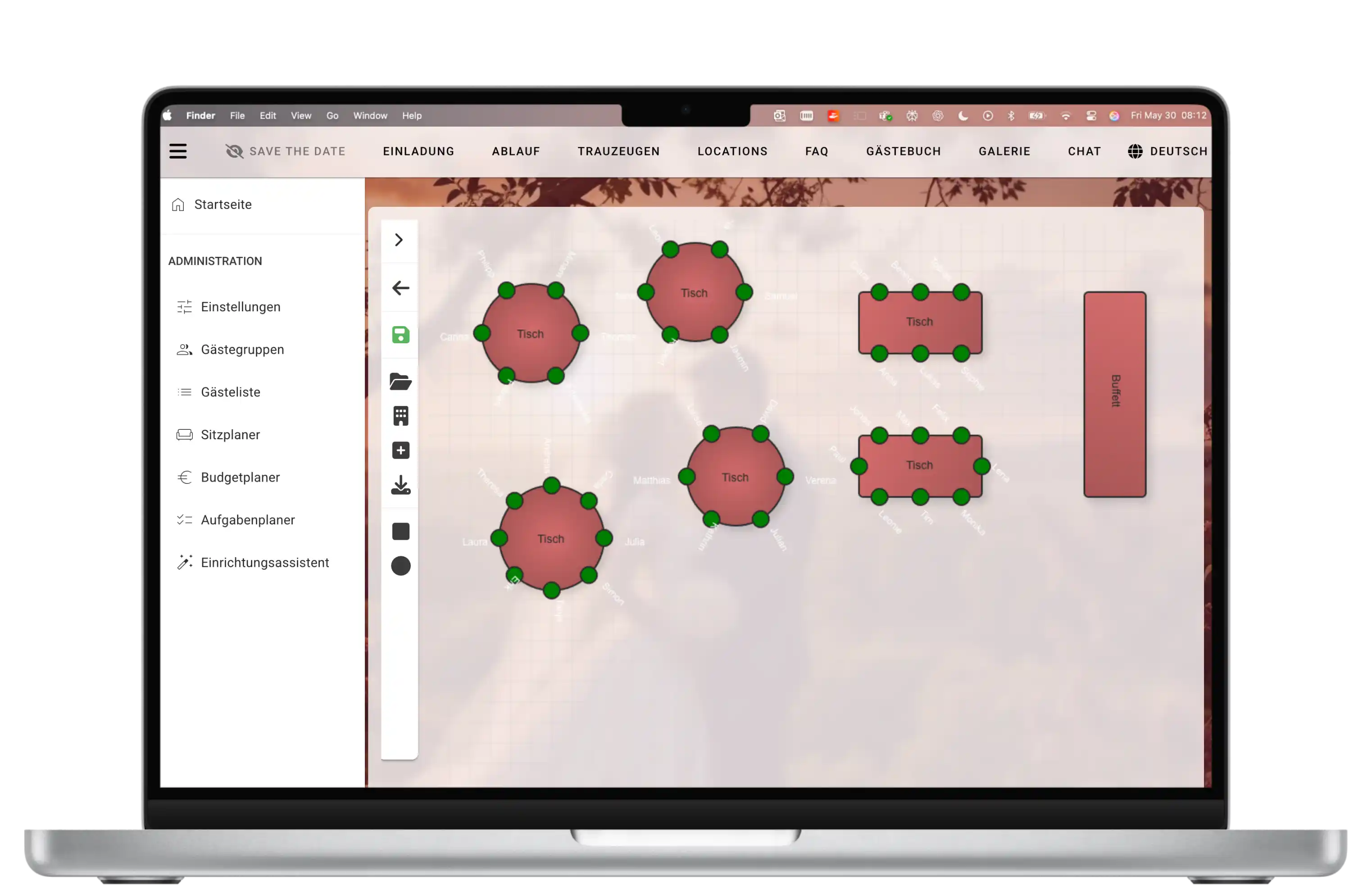1372x892 pixels.
Task: Open the File menu in menu bar
Action: (237, 116)
